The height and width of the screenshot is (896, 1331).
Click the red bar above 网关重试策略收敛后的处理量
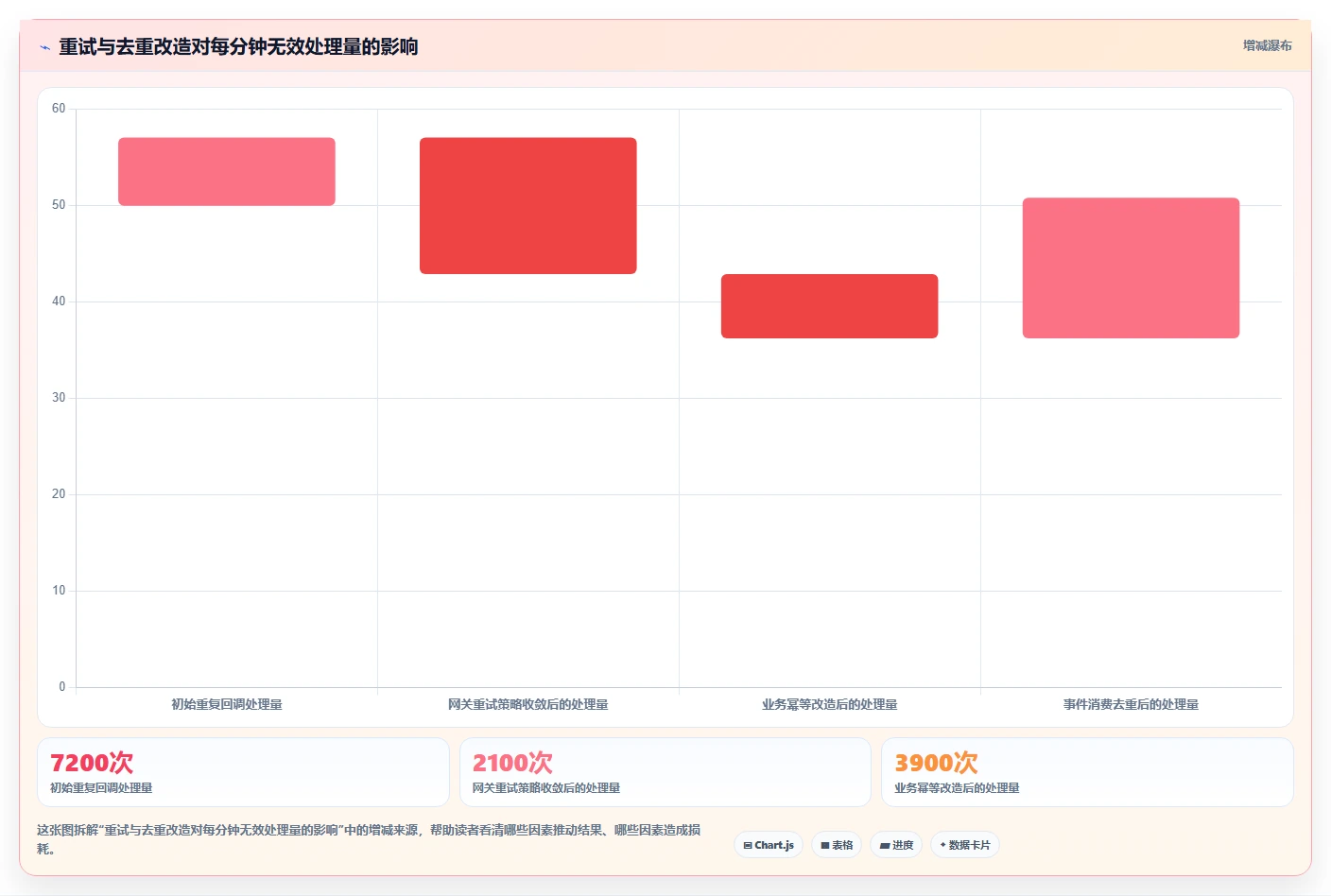(528, 206)
